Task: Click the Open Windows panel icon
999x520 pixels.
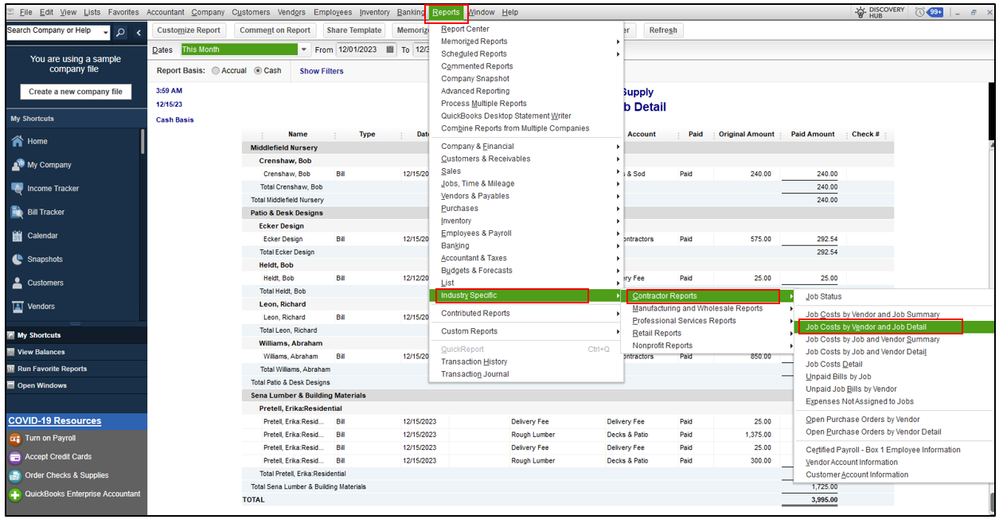Action: [11, 386]
